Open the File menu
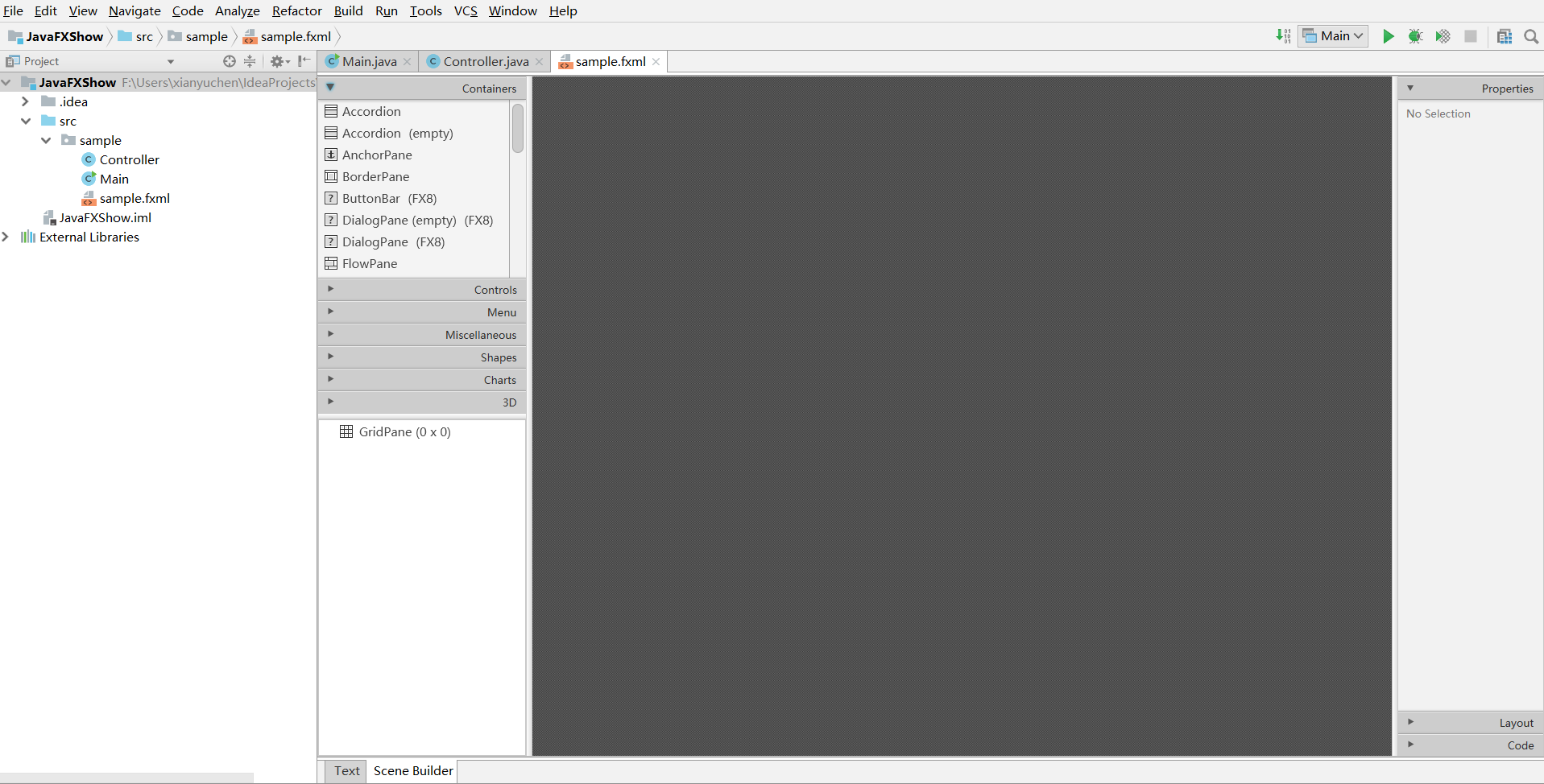 pyautogui.click(x=13, y=10)
